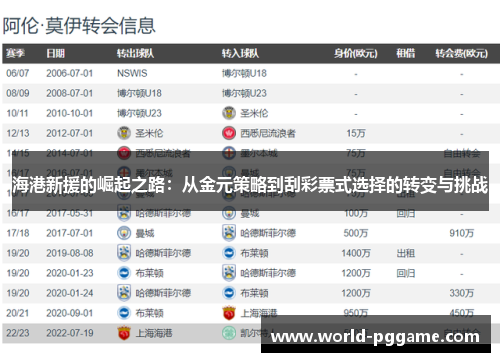The width and height of the screenshot is (500, 362).
Task: Click the 910万 transfer fee cell
Action: click(x=462, y=233)
